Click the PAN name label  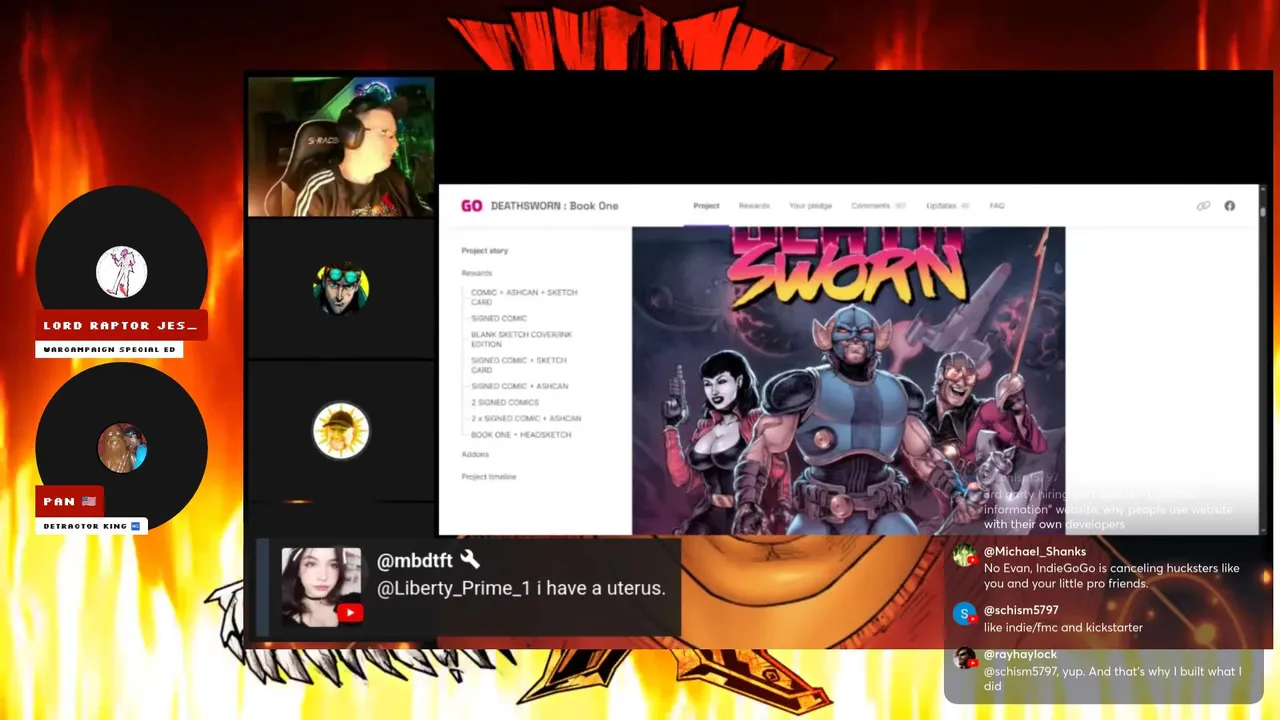coord(70,501)
